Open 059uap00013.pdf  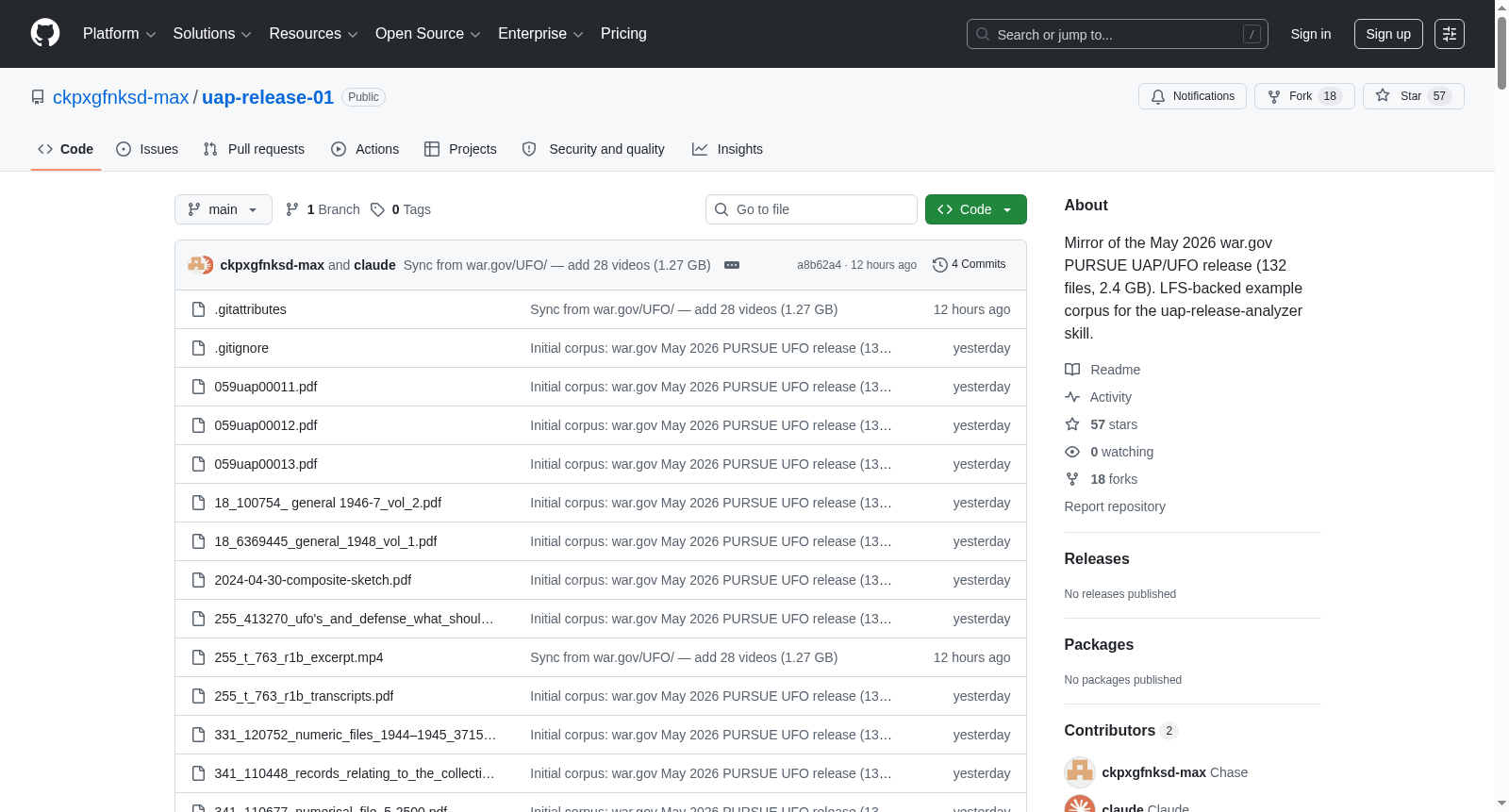pyautogui.click(x=266, y=464)
